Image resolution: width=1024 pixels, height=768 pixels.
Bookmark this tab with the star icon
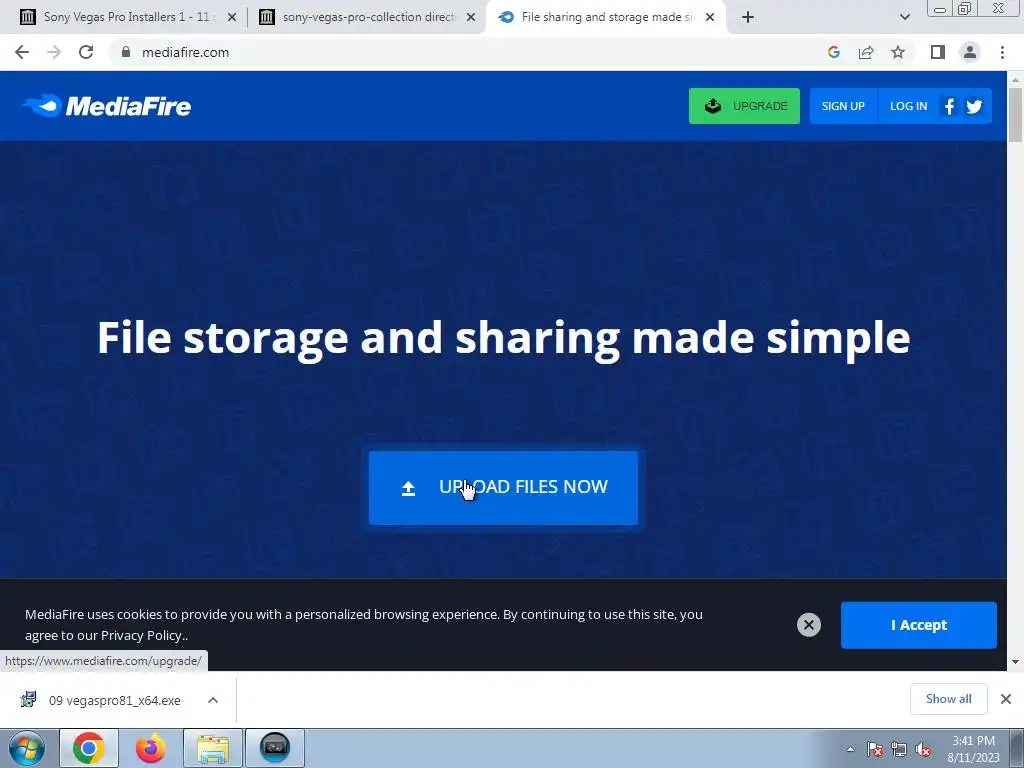click(898, 52)
